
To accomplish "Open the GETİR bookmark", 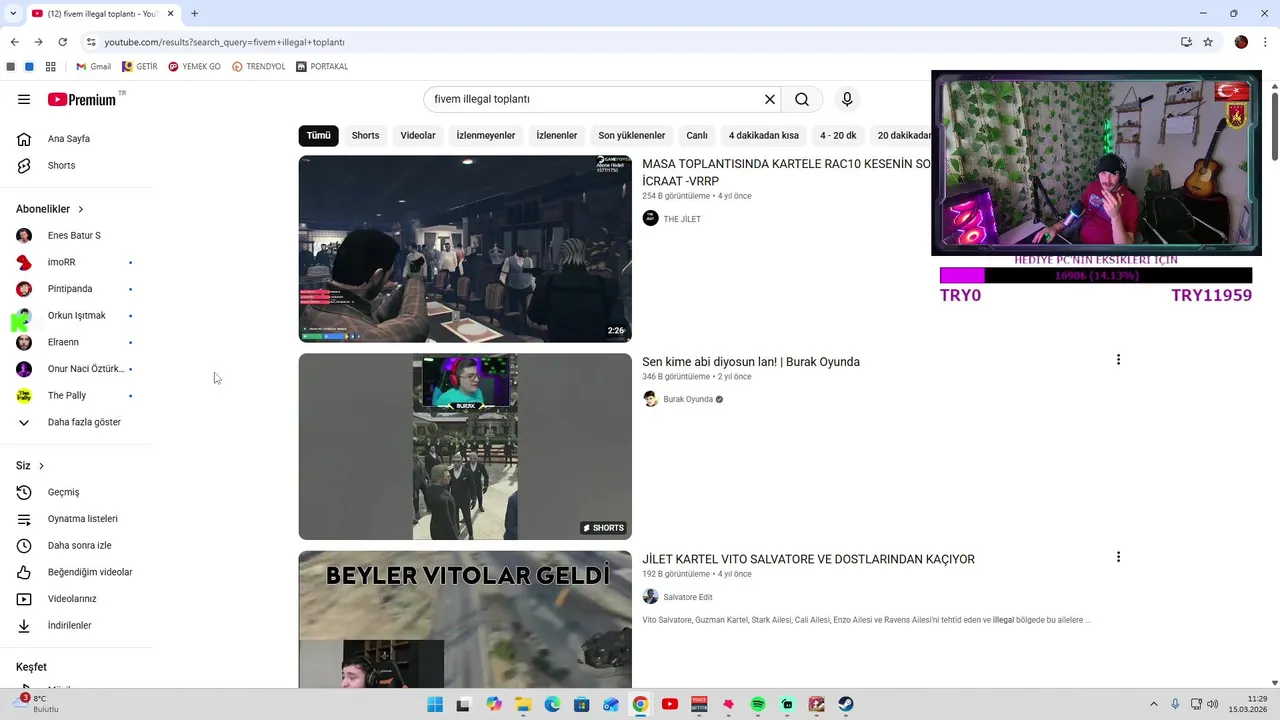I will pos(140,67).
